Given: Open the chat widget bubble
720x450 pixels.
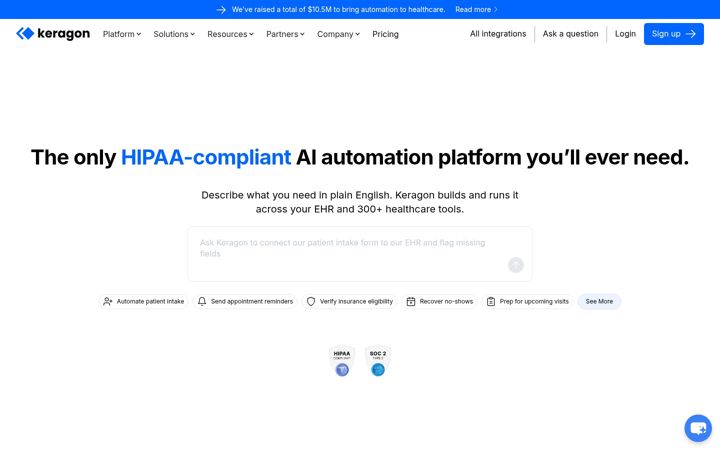Looking at the screenshot, I should pos(698,428).
